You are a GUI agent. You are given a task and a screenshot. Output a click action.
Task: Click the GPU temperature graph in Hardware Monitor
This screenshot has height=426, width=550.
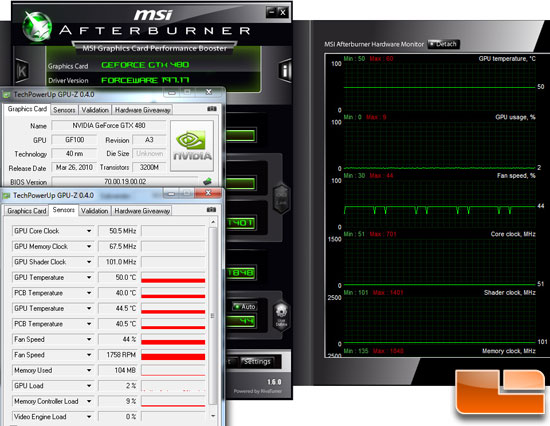(440, 87)
